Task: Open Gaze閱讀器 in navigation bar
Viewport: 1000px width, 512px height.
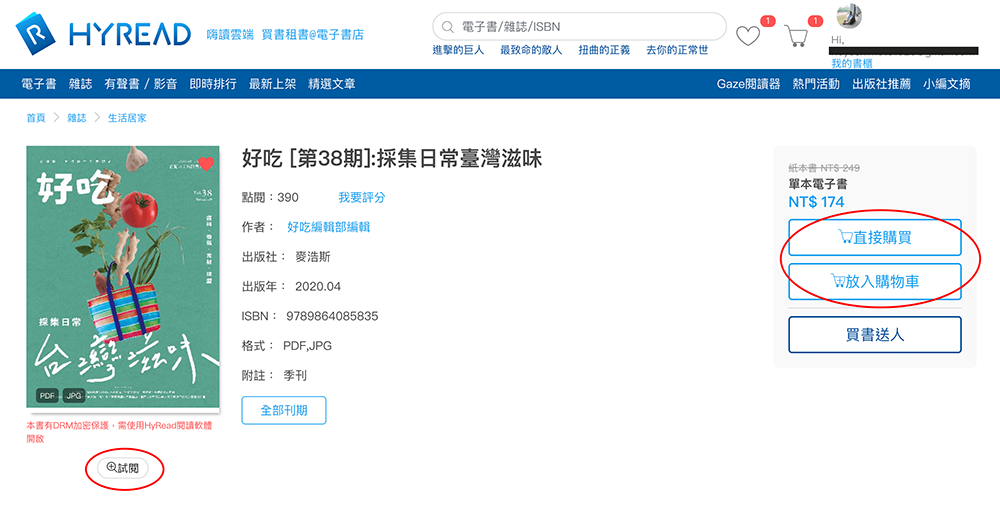Action: coord(748,84)
